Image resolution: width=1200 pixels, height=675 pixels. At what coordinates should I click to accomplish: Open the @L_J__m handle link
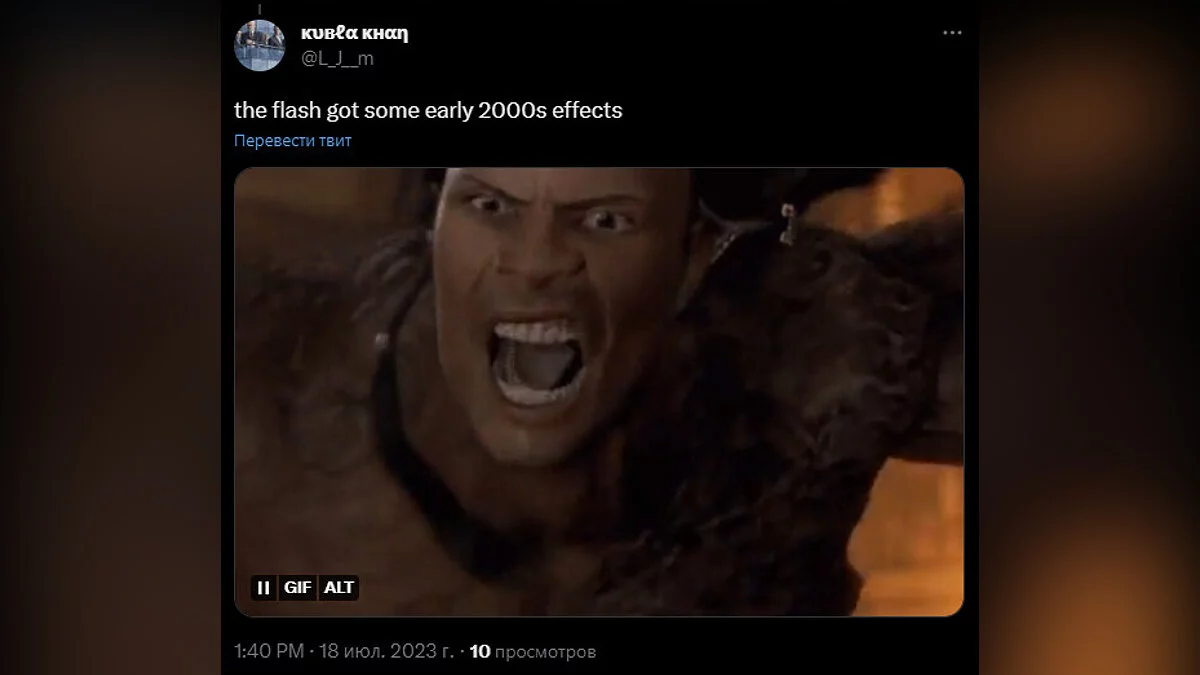point(337,58)
